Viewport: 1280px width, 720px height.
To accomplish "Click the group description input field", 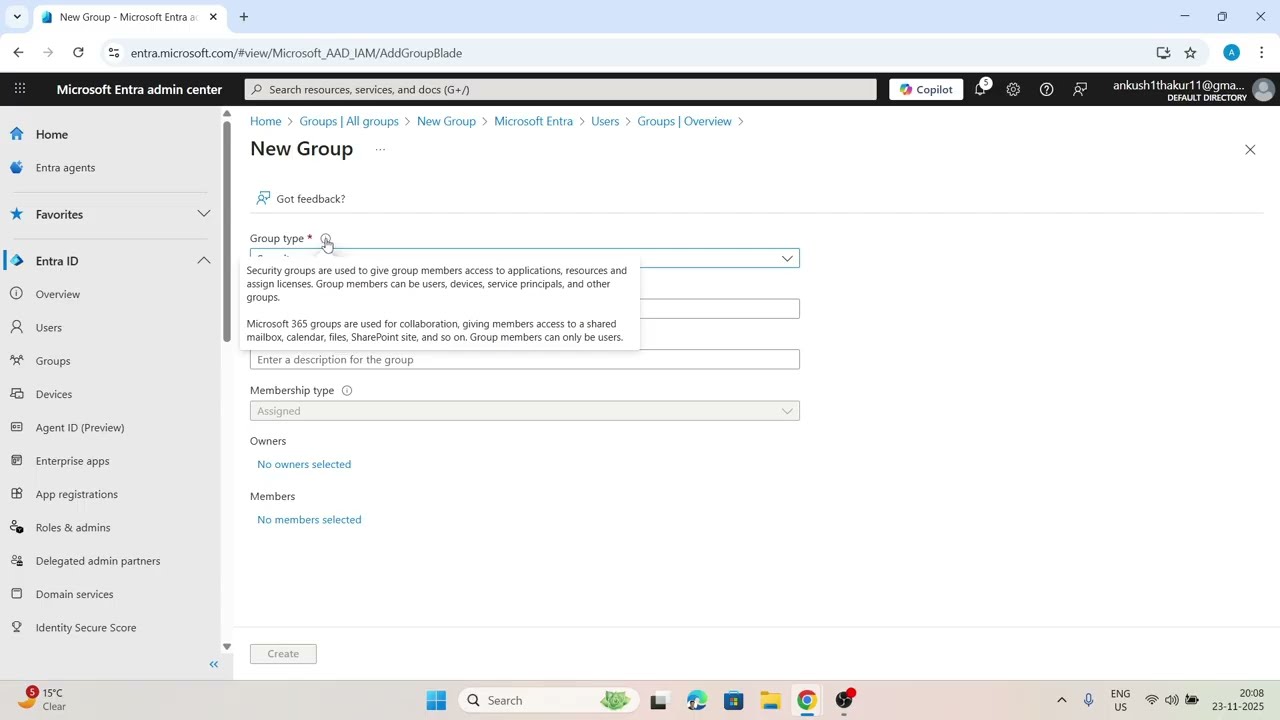I will (525, 359).
